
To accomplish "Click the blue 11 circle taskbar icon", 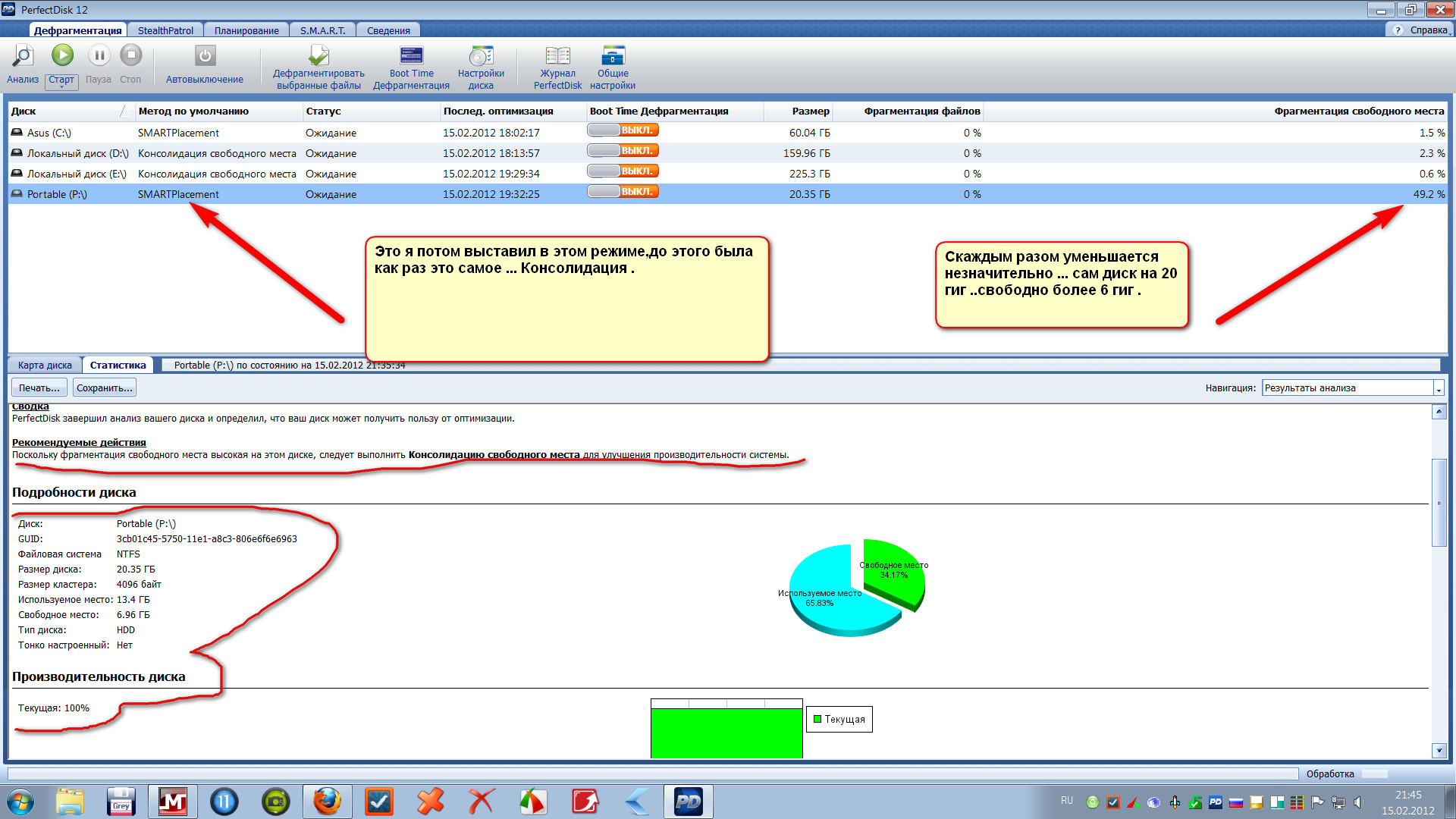I will [x=224, y=802].
